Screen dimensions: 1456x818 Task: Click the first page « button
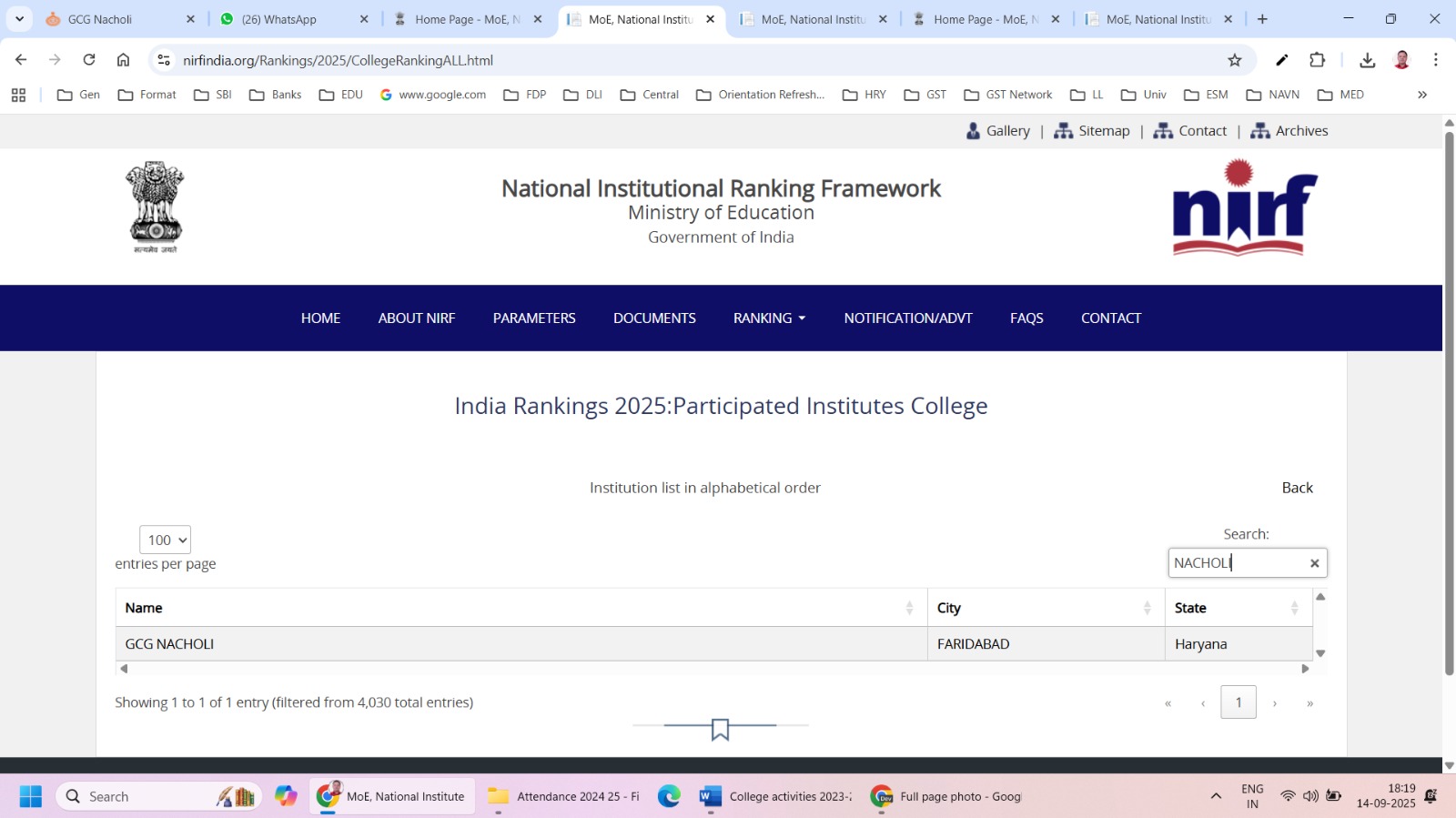[1168, 703]
